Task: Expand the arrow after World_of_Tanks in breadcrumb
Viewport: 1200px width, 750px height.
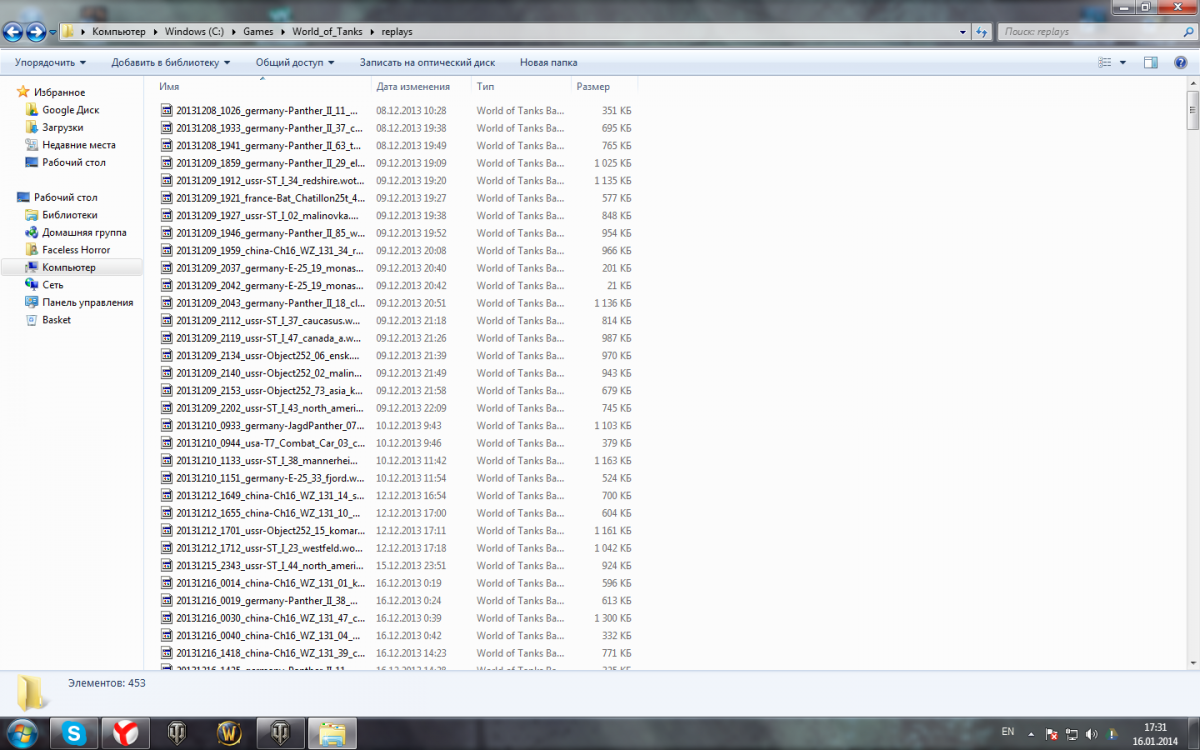Action: tap(371, 32)
